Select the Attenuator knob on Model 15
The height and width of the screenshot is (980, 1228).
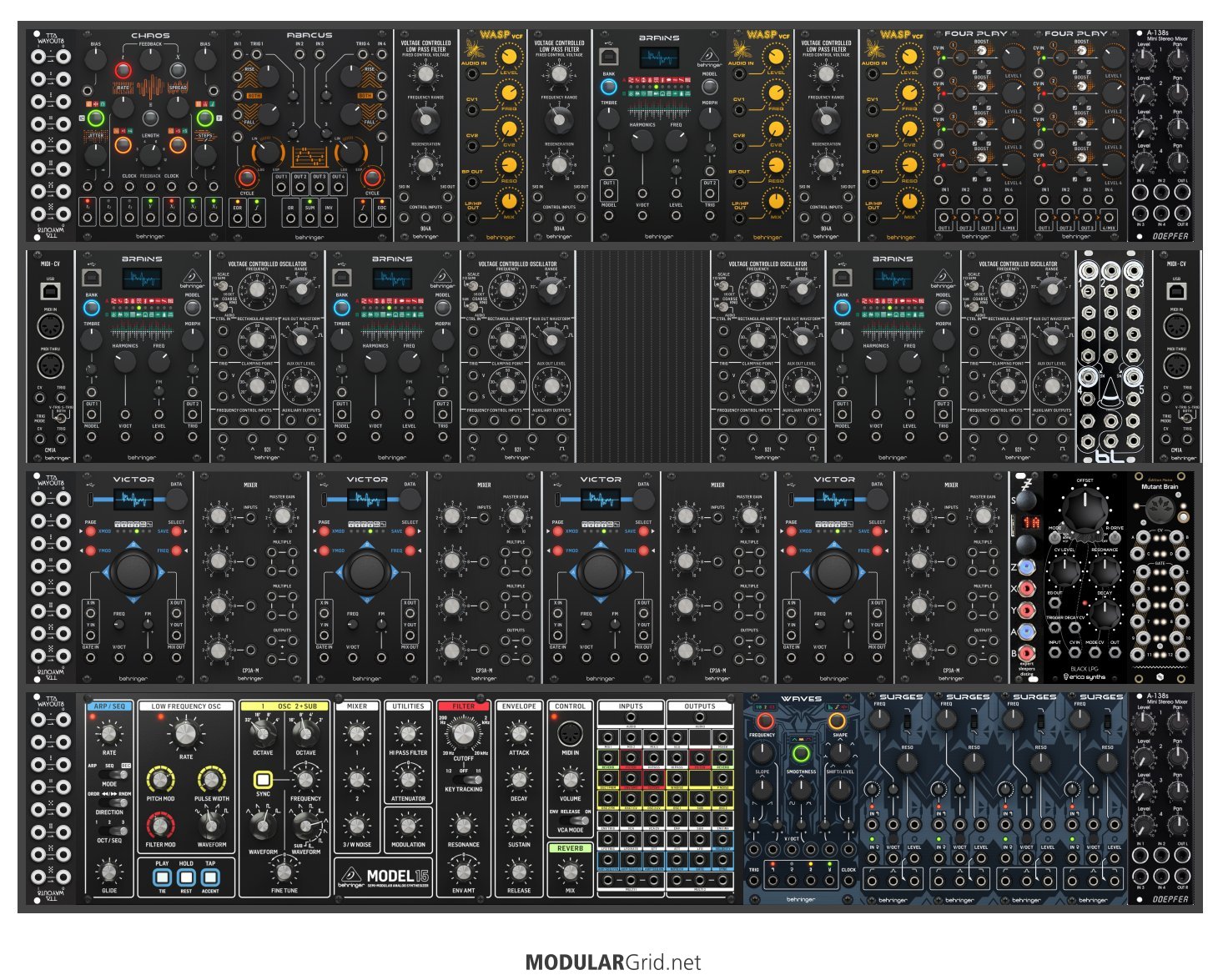click(408, 780)
